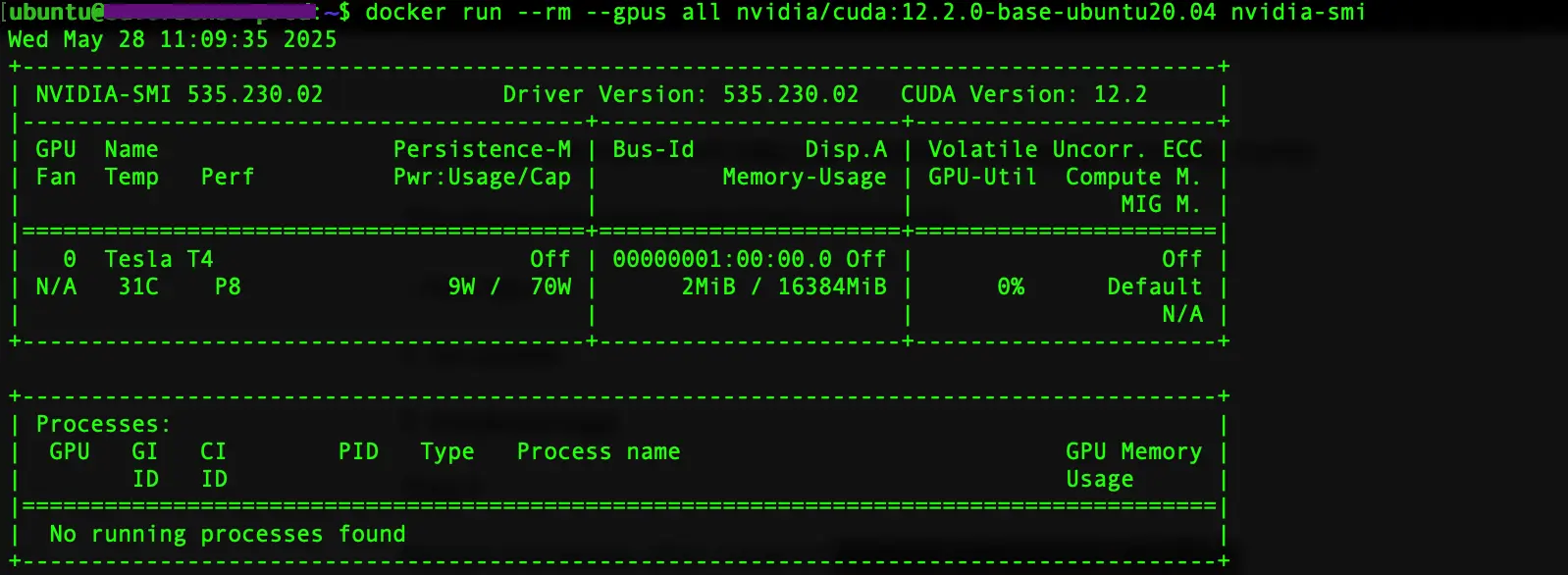
Task: Click the No running processes found message
Action: coord(227,535)
